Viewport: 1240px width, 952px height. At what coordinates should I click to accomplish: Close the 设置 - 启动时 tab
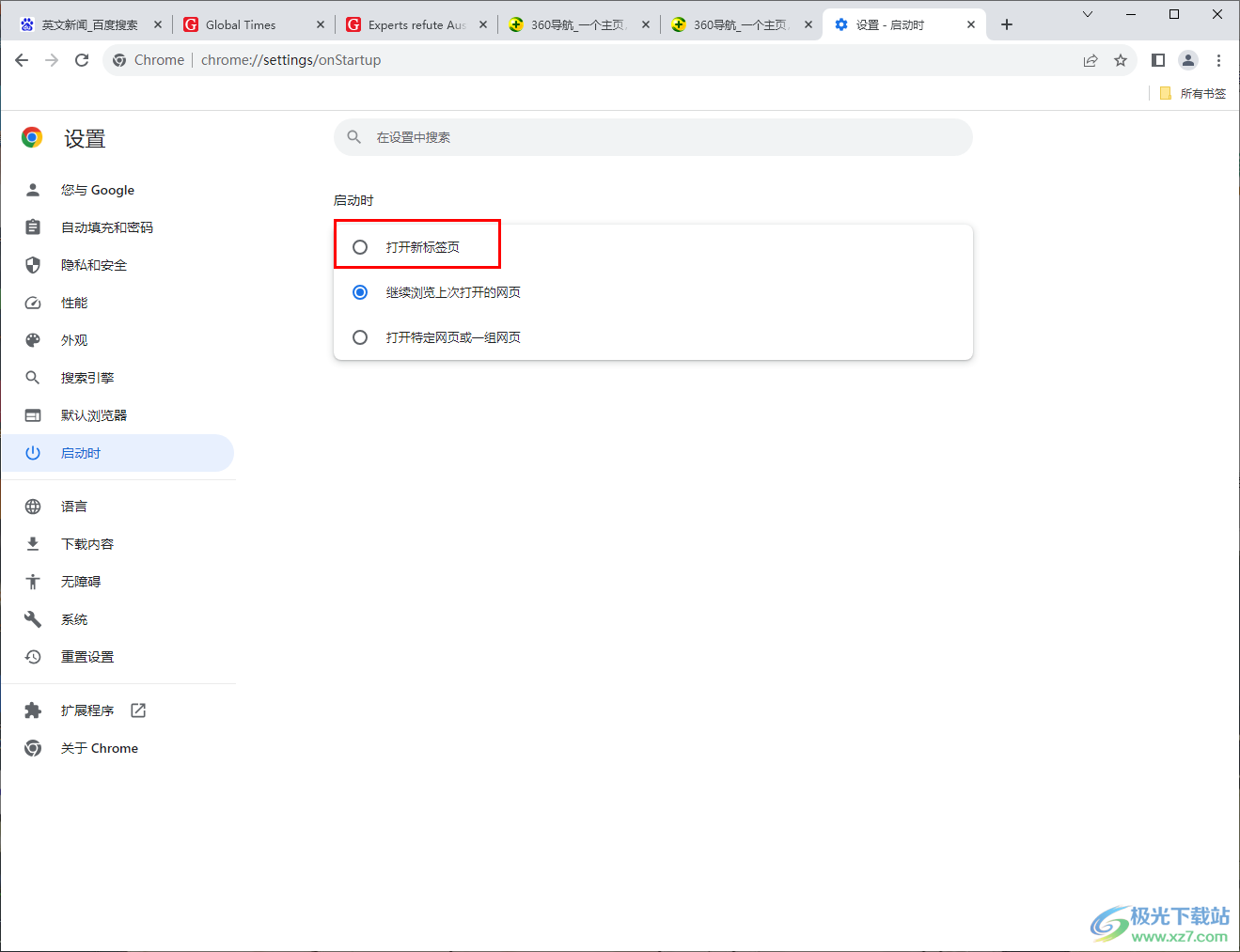971,24
